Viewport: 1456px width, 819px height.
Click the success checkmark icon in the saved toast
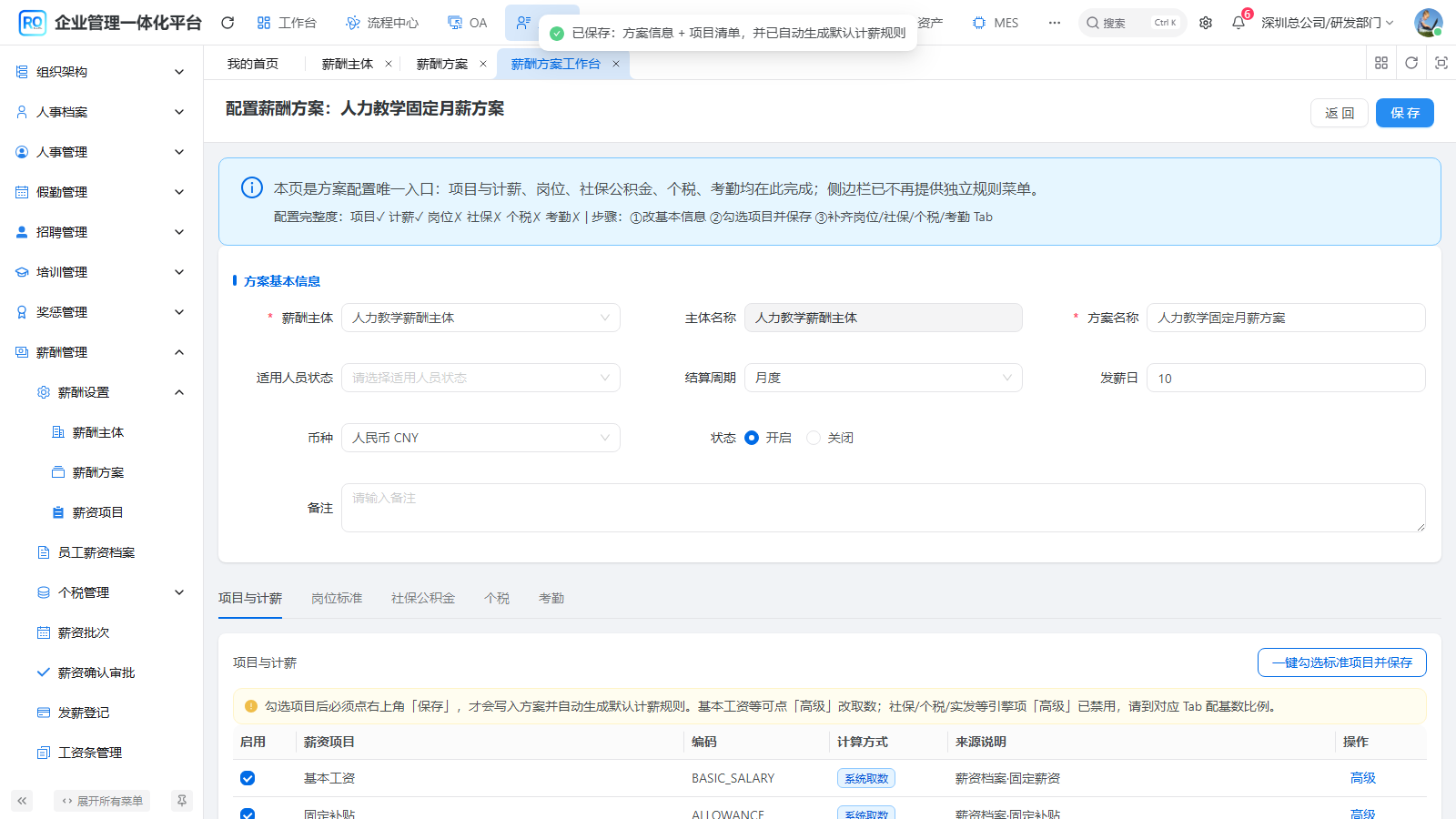coord(557,33)
